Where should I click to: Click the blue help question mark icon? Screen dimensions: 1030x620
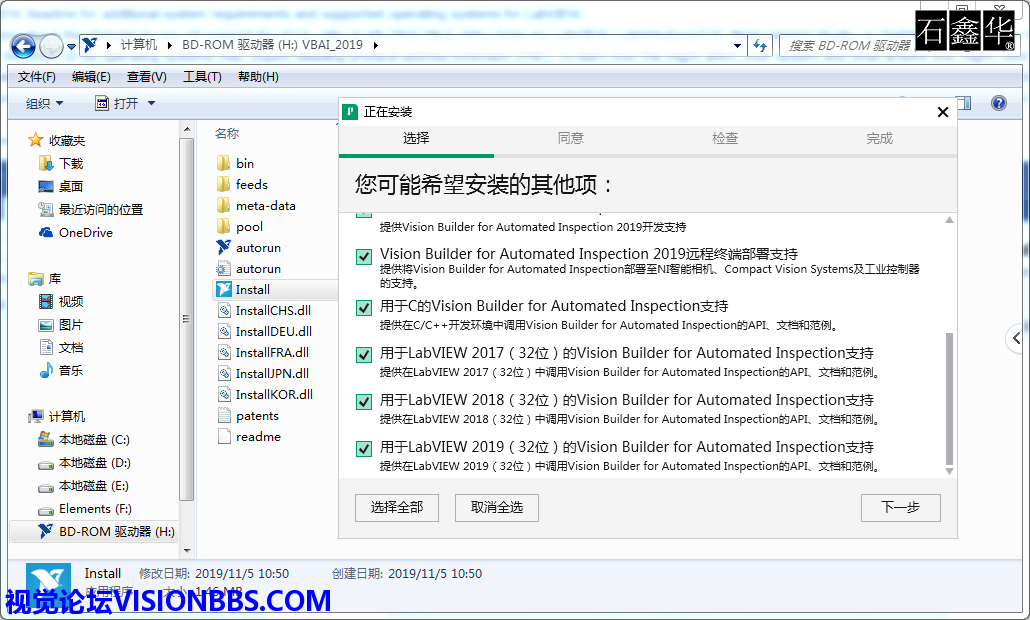[x=998, y=103]
